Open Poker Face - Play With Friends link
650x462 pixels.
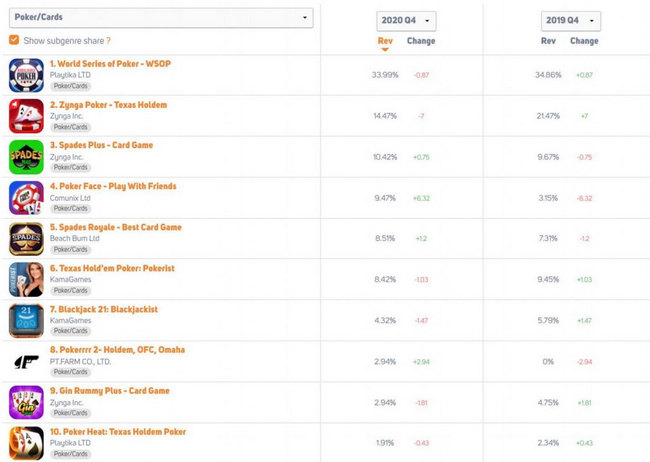(x=113, y=186)
